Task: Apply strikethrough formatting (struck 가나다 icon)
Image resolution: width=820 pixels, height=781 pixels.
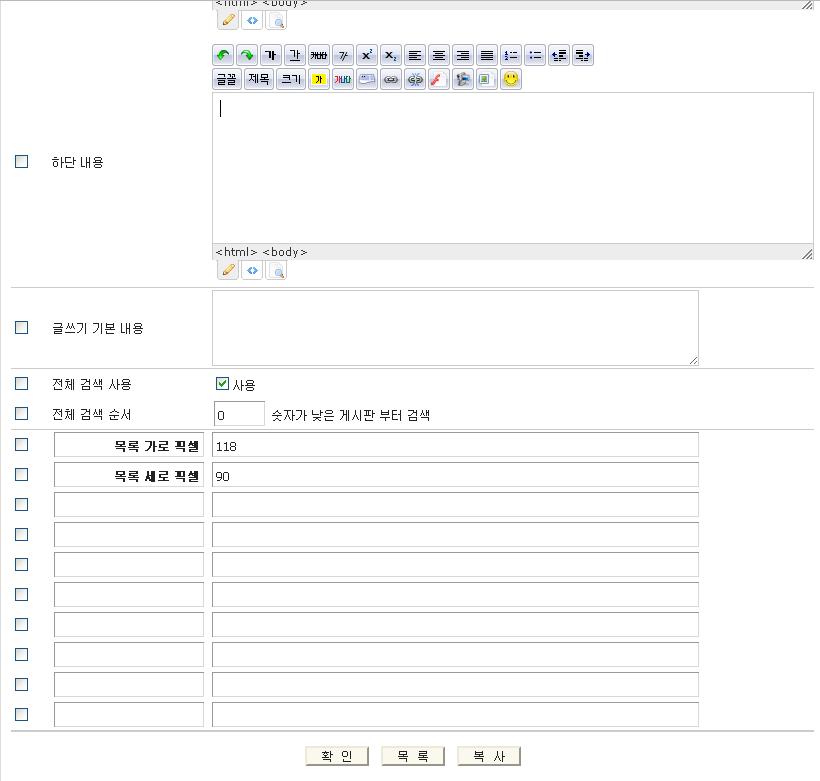Action: click(x=319, y=55)
